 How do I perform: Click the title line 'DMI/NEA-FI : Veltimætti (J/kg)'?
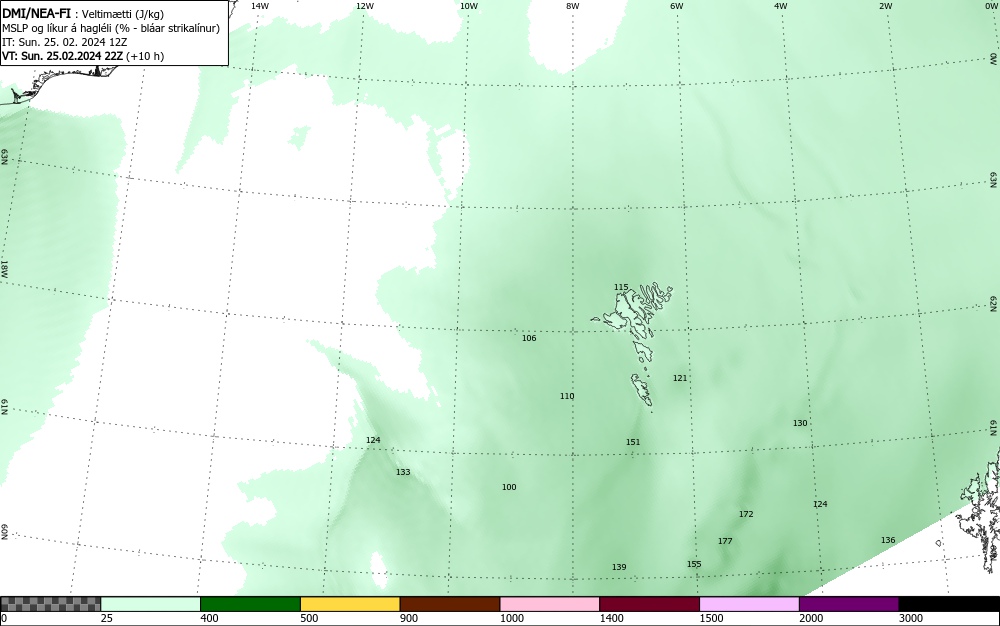[83, 13]
